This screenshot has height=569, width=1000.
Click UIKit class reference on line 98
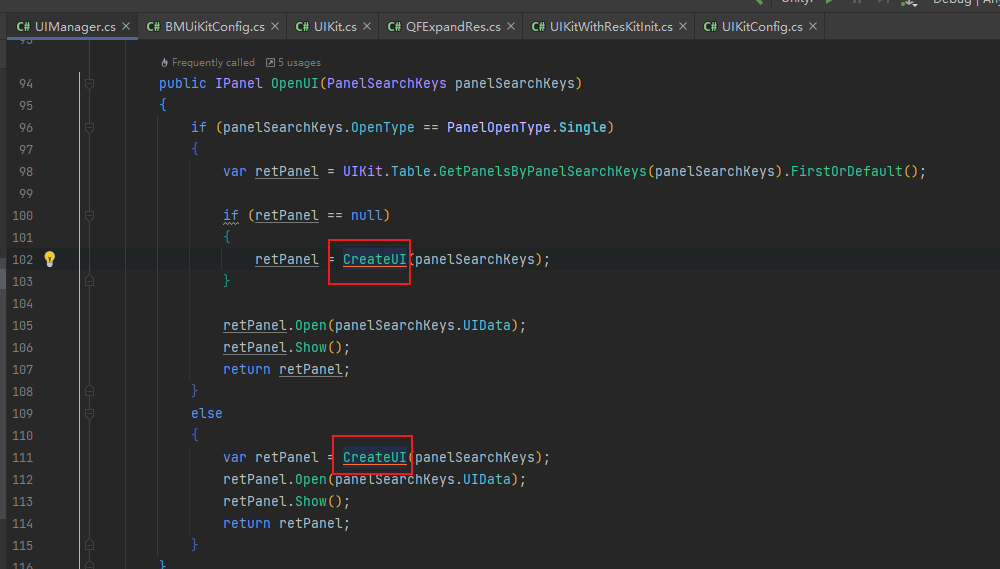[x=363, y=172]
